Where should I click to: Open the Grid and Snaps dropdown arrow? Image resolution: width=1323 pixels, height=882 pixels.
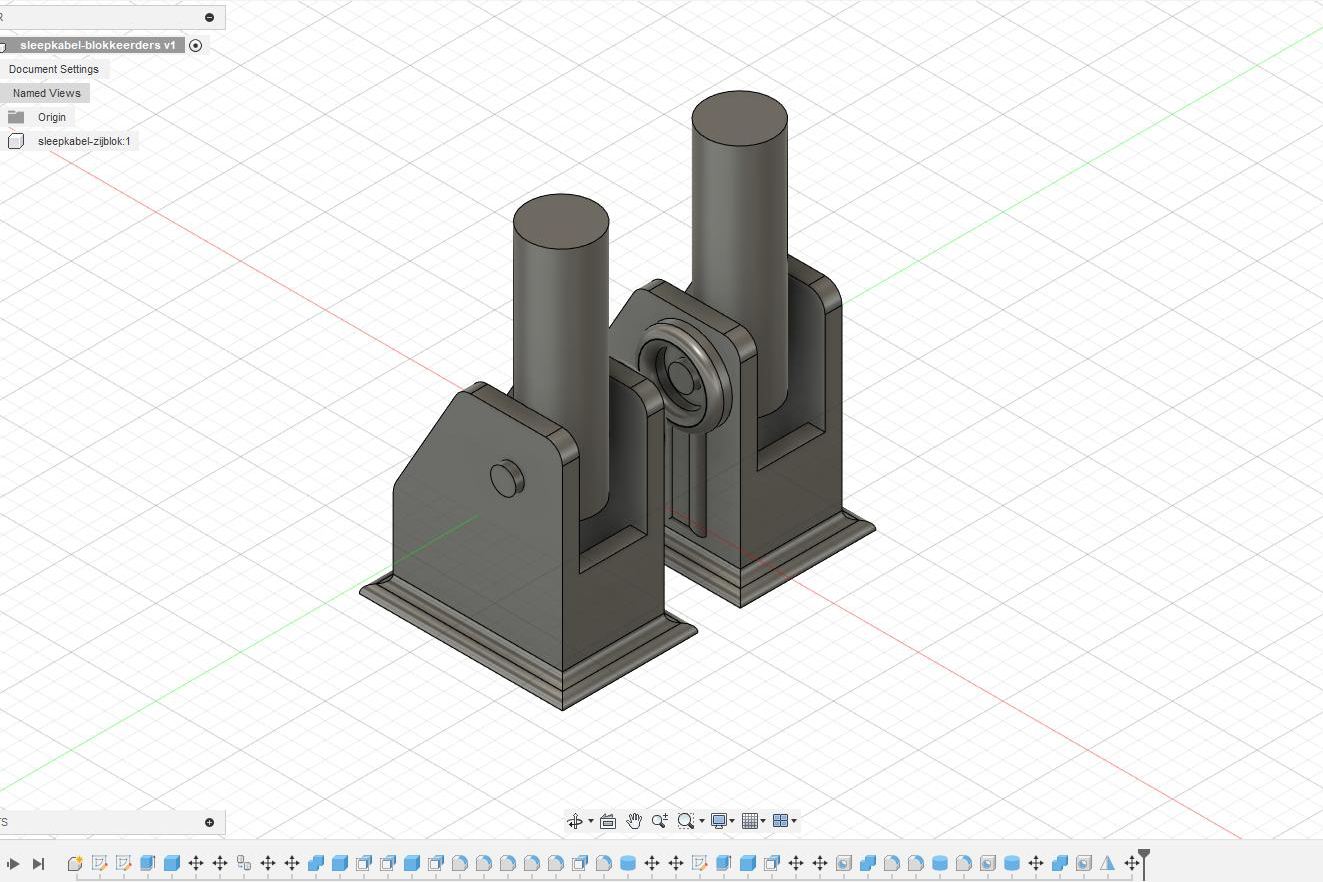pos(764,821)
